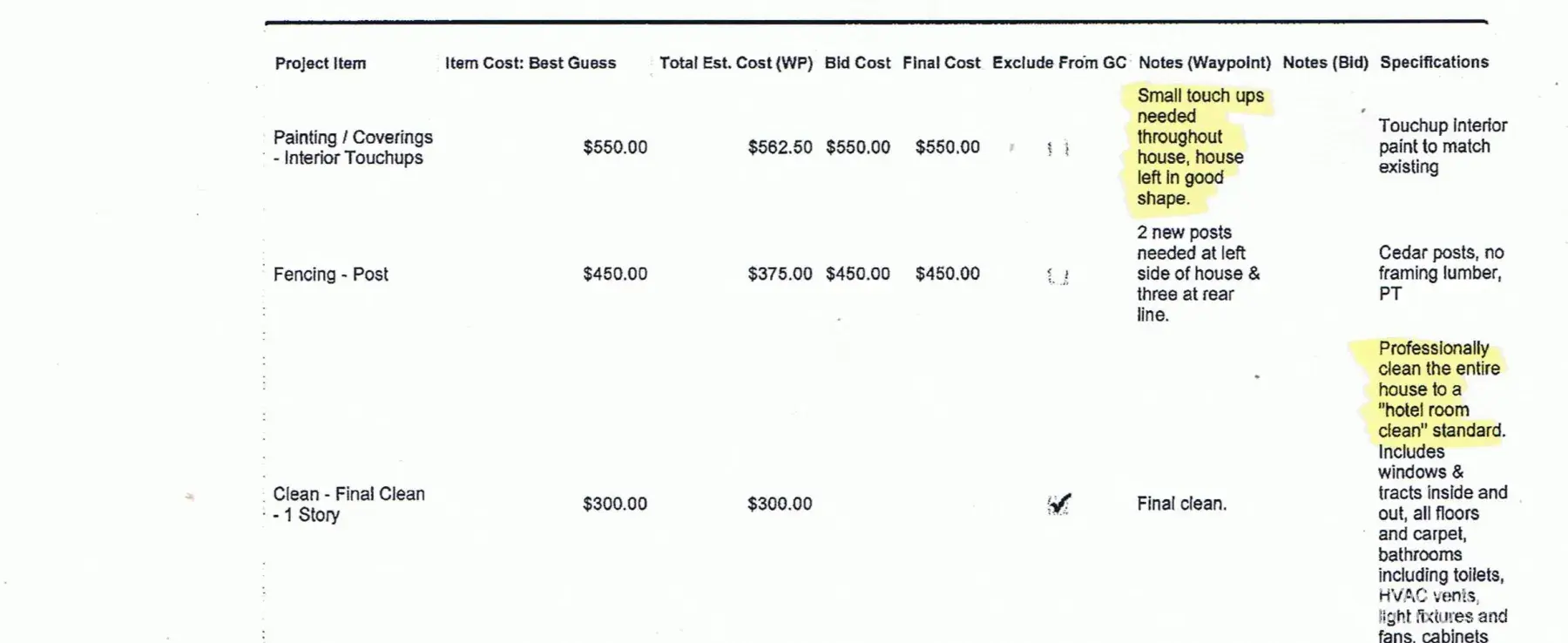Select the cedar posts specification text
Viewport: 1568px width, 643px height.
coord(1440,273)
